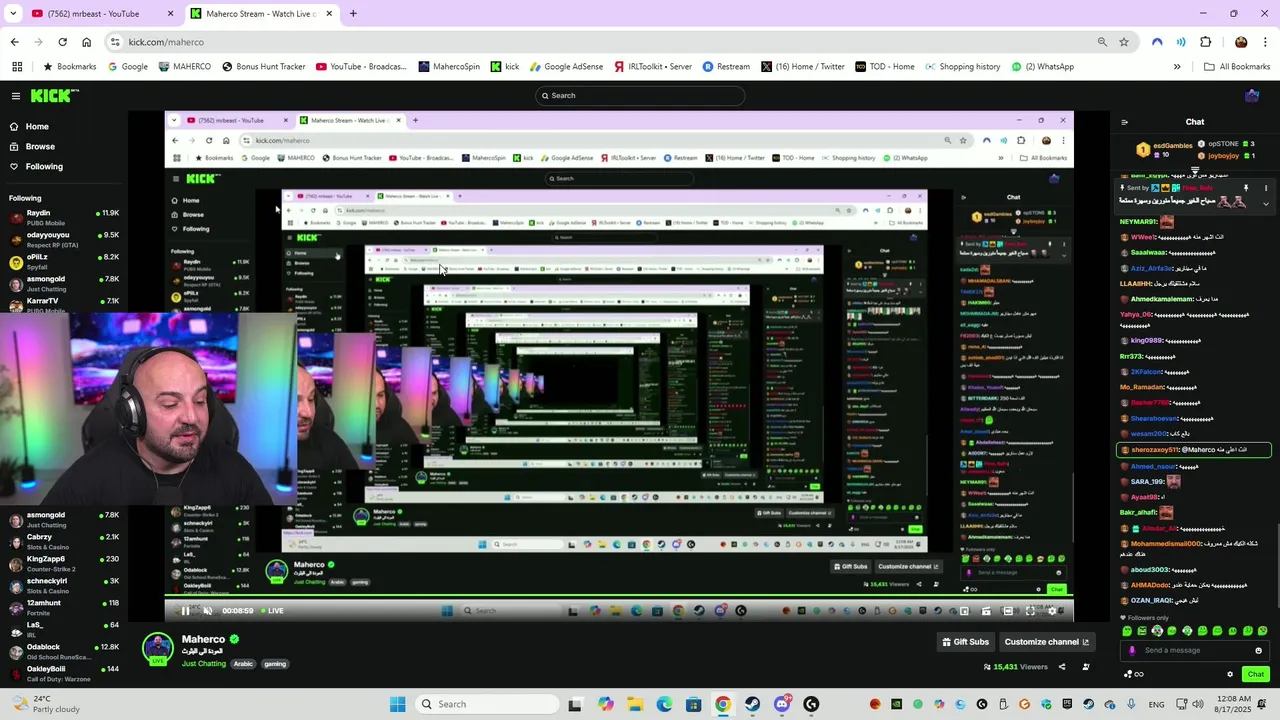Open Windows Start button

(x=397, y=704)
